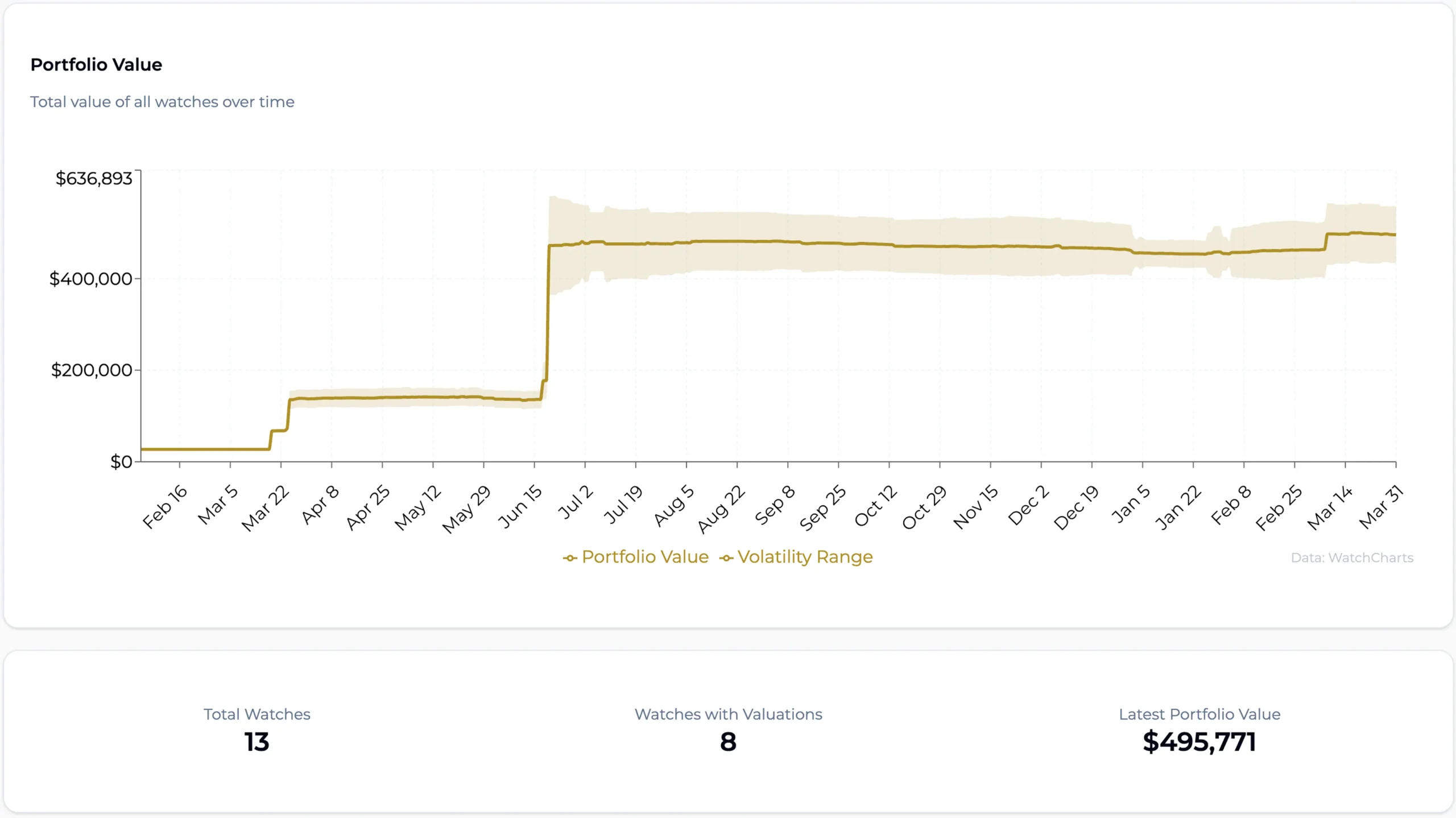Click the Volatility Range legend marker icon
Screen dimensions: 1456x818
[x=726, y=558]
